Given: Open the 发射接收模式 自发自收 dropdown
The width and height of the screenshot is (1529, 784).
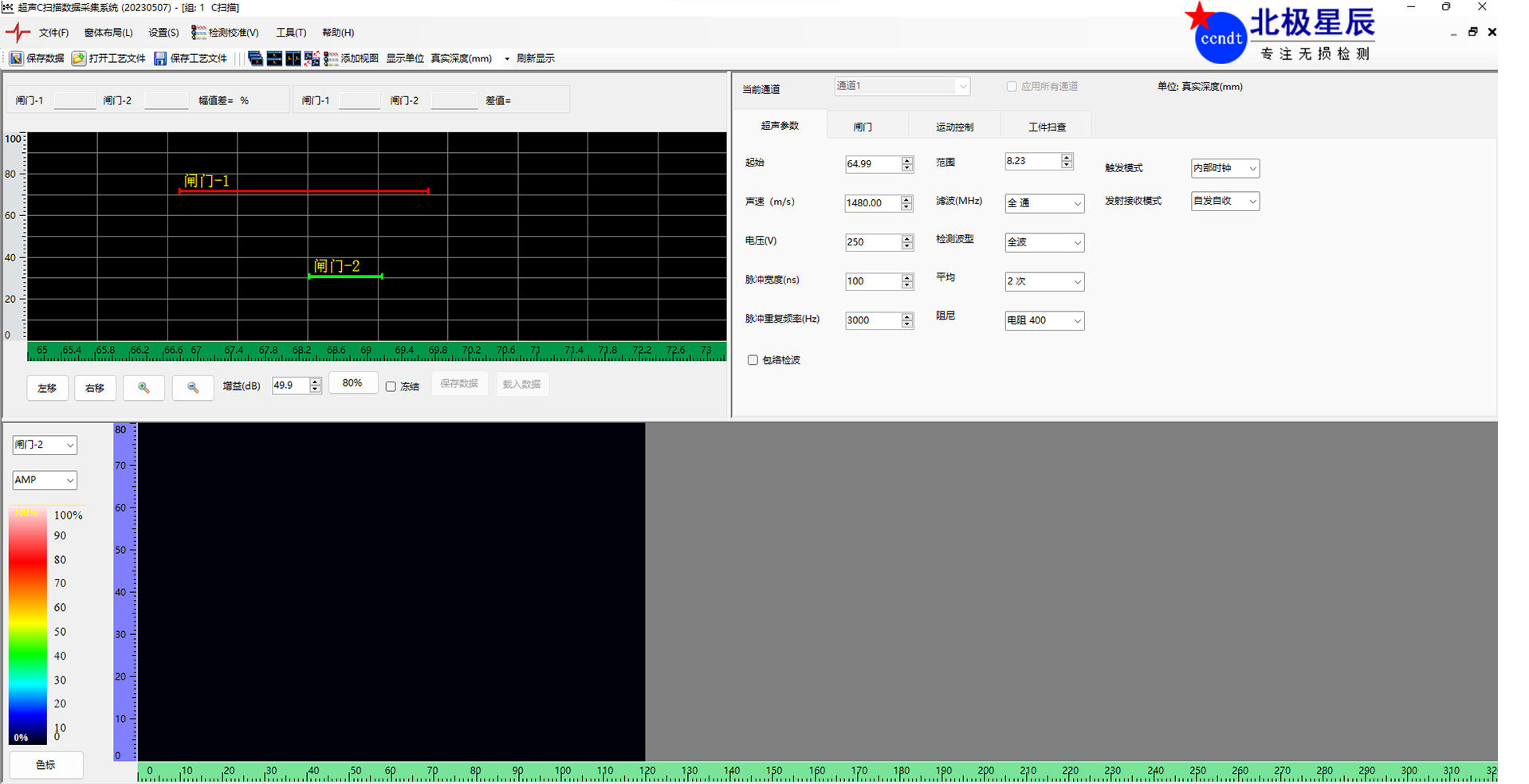Looking at the screenshot, I should click(x=1225, y=201).
